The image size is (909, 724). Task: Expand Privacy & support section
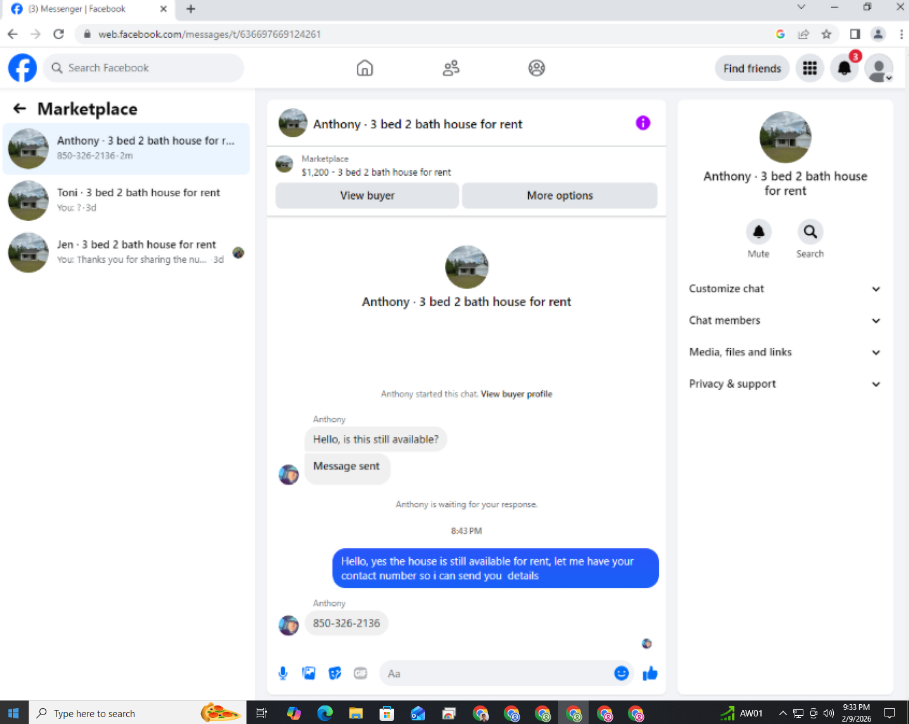[x=784, y=384]
